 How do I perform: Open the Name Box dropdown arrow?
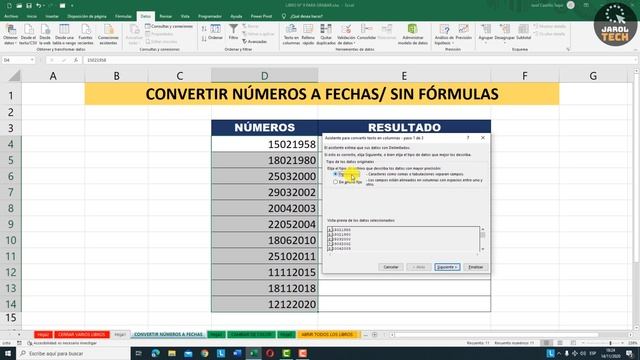coord(32,60)
